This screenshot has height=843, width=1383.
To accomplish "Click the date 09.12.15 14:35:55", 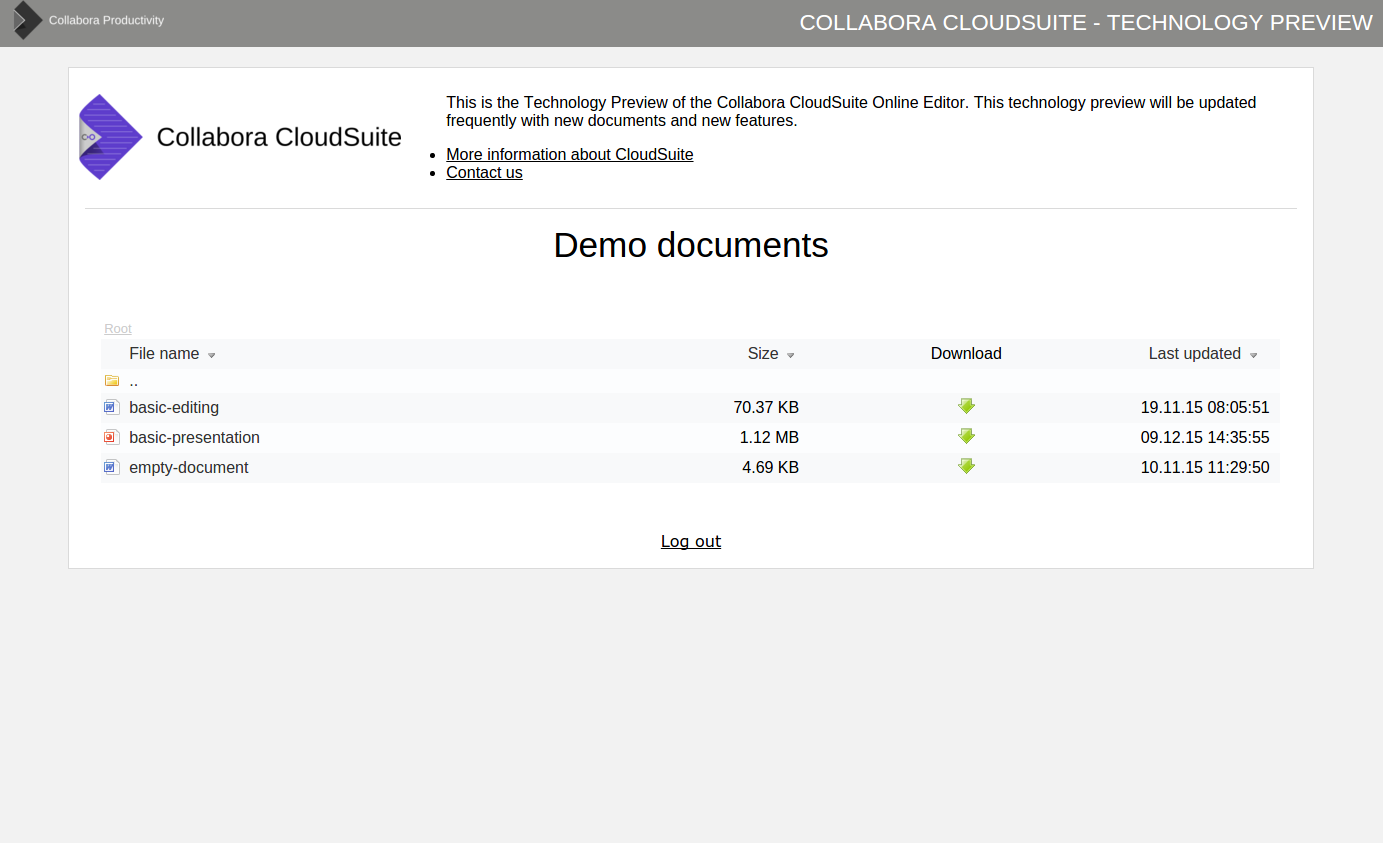I will tap(1205, 437).
